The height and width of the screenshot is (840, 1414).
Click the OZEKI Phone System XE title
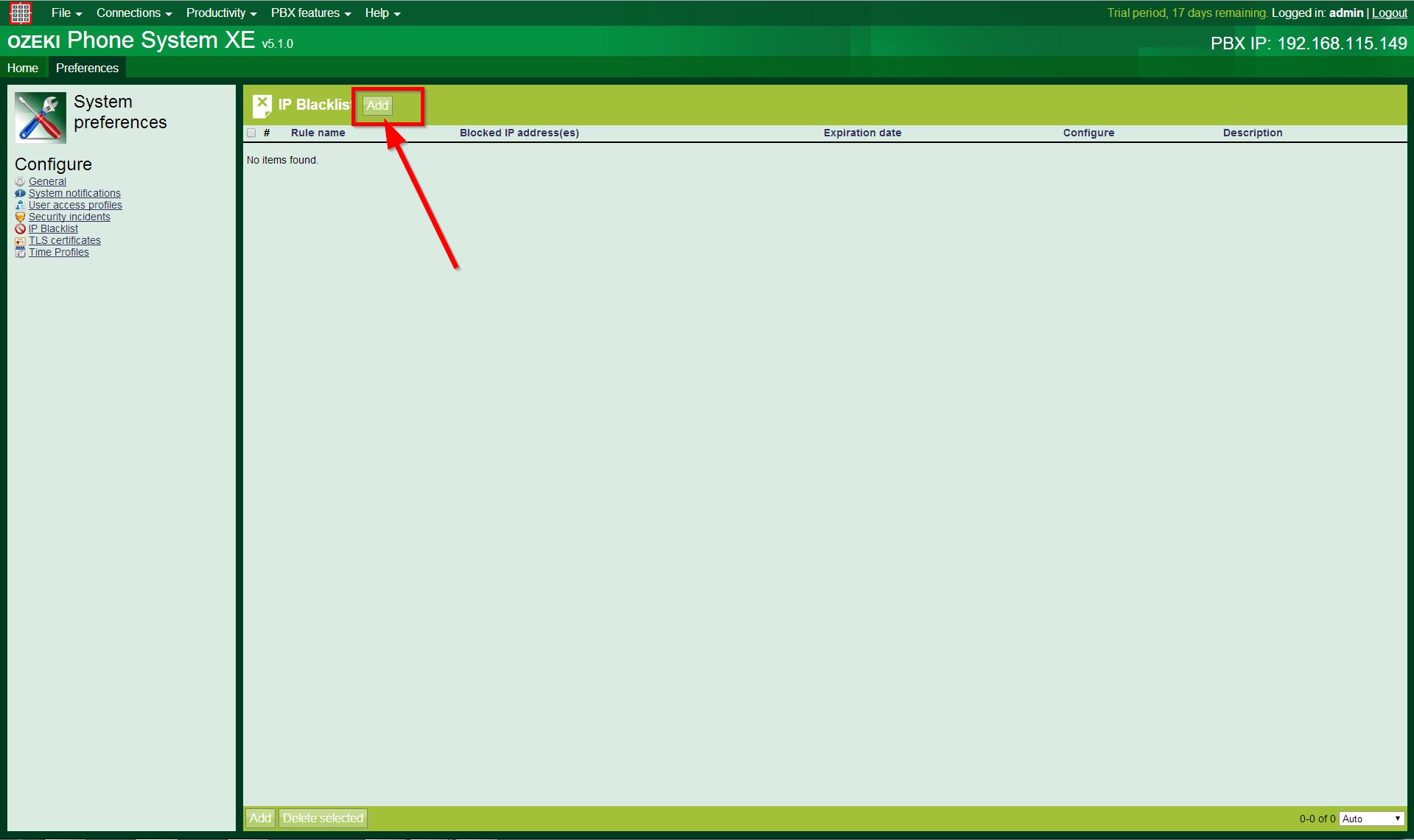coord(150,41)
